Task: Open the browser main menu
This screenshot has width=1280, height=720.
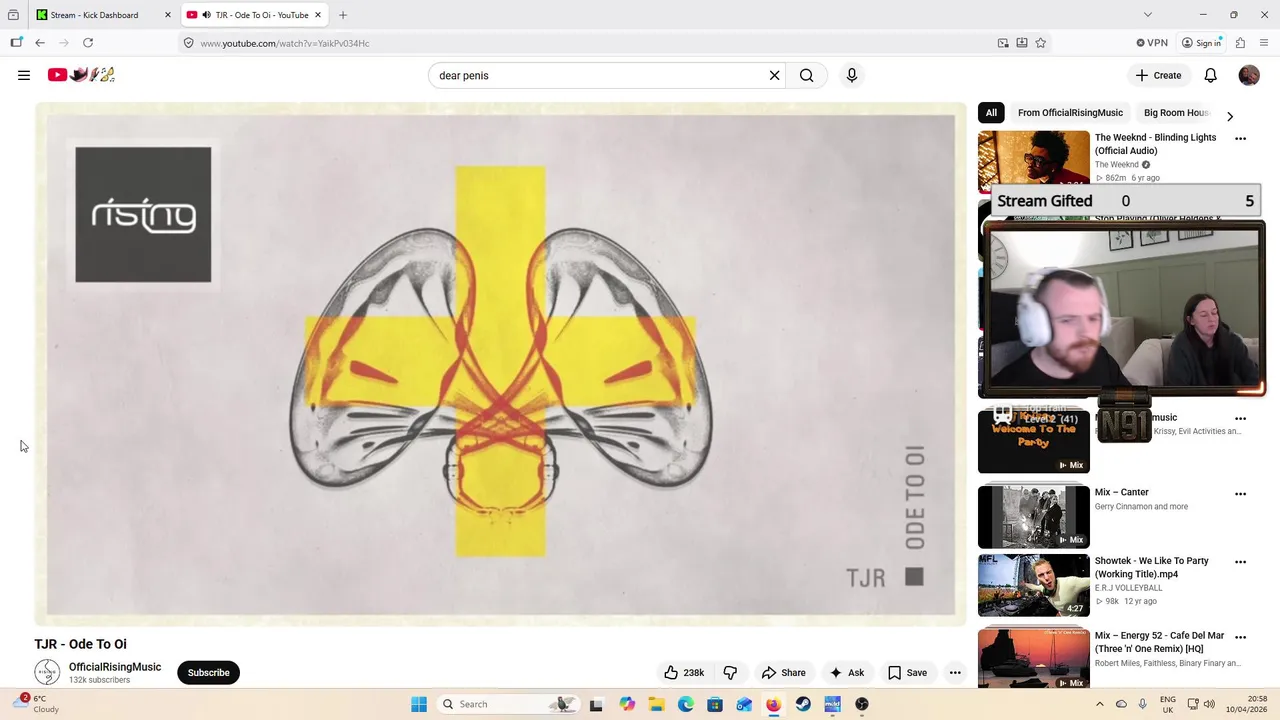Action: click(x=1264, y=43)
